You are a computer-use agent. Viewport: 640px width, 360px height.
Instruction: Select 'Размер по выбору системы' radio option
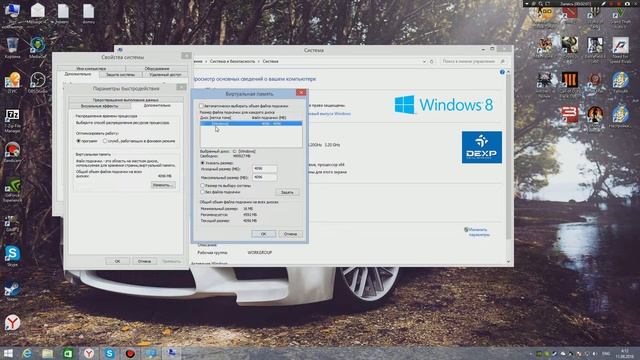click(x=202, y=186)
